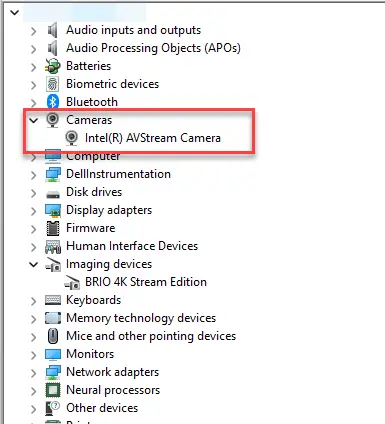The image size is (385, 424).
Task: Collapse the root computer node
Action: [x=15, y=12]
